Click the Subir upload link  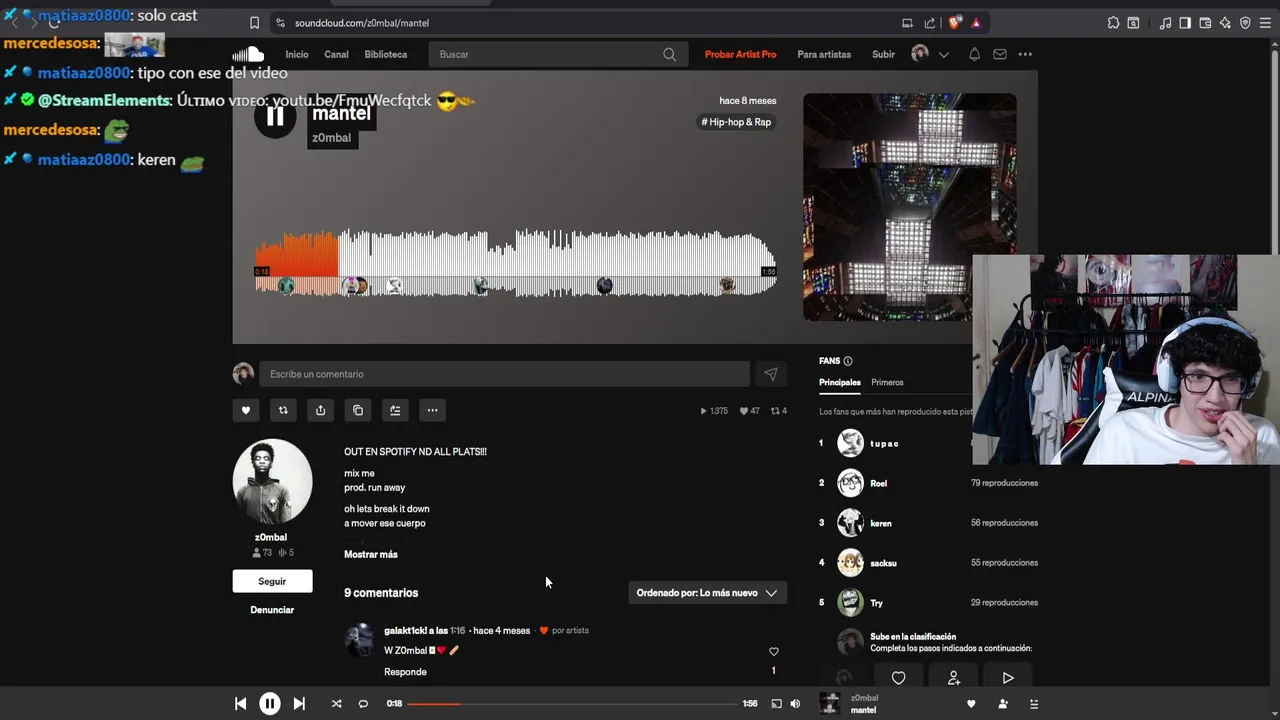[883, 54]
